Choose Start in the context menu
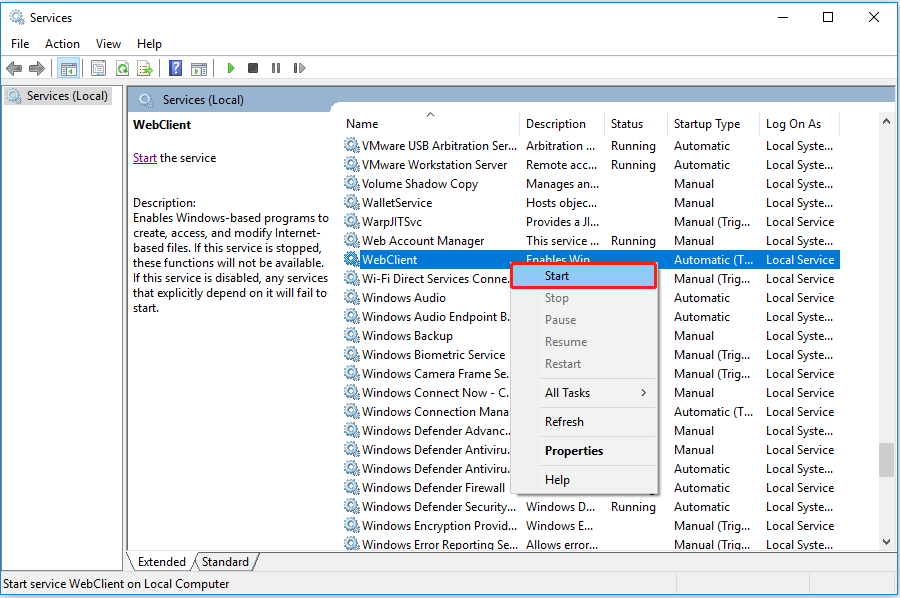Screen dimensions: 900x598 [583, 276]
